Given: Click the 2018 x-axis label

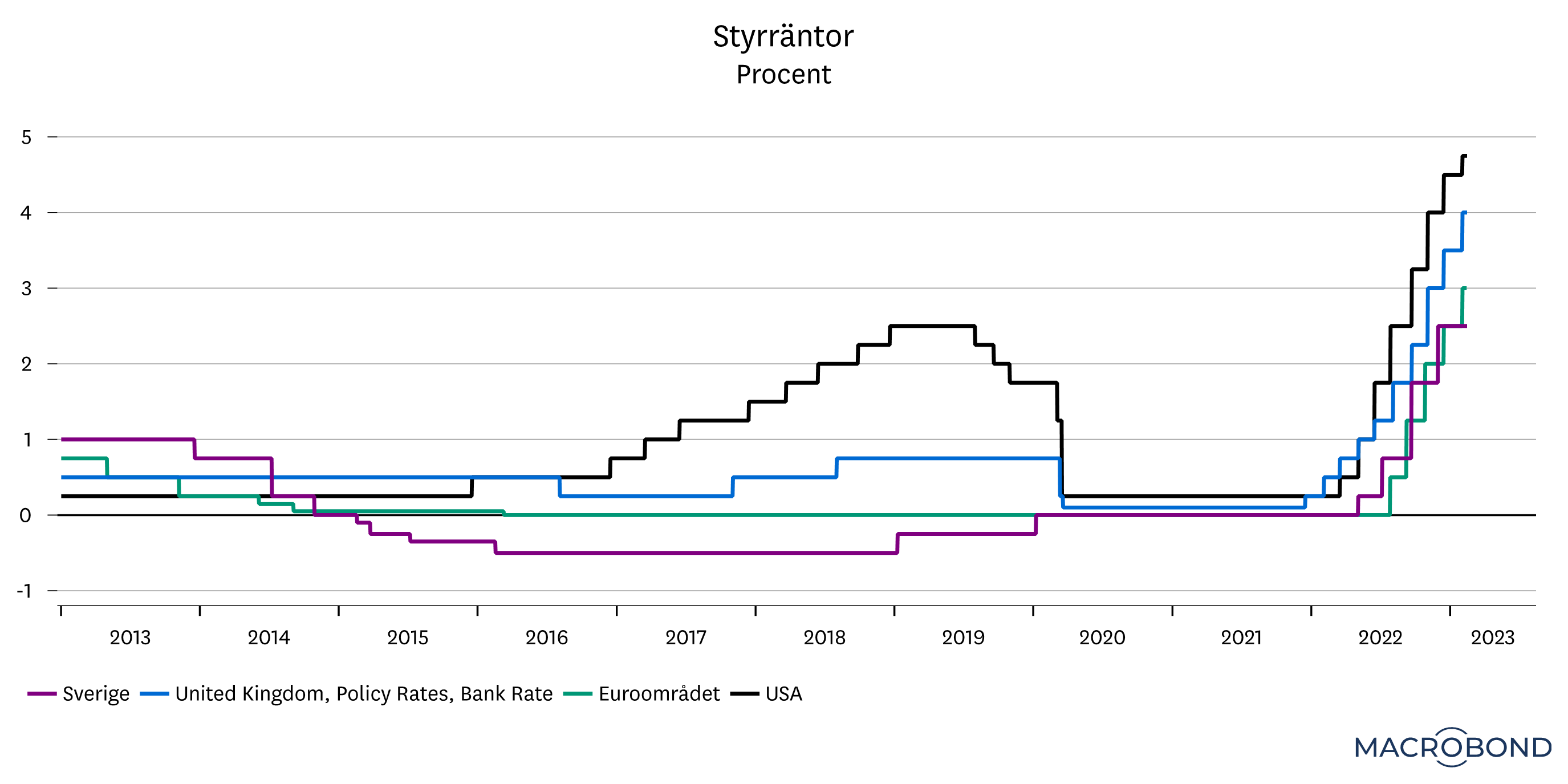Looking at the screenshot, I should point(824,638).
